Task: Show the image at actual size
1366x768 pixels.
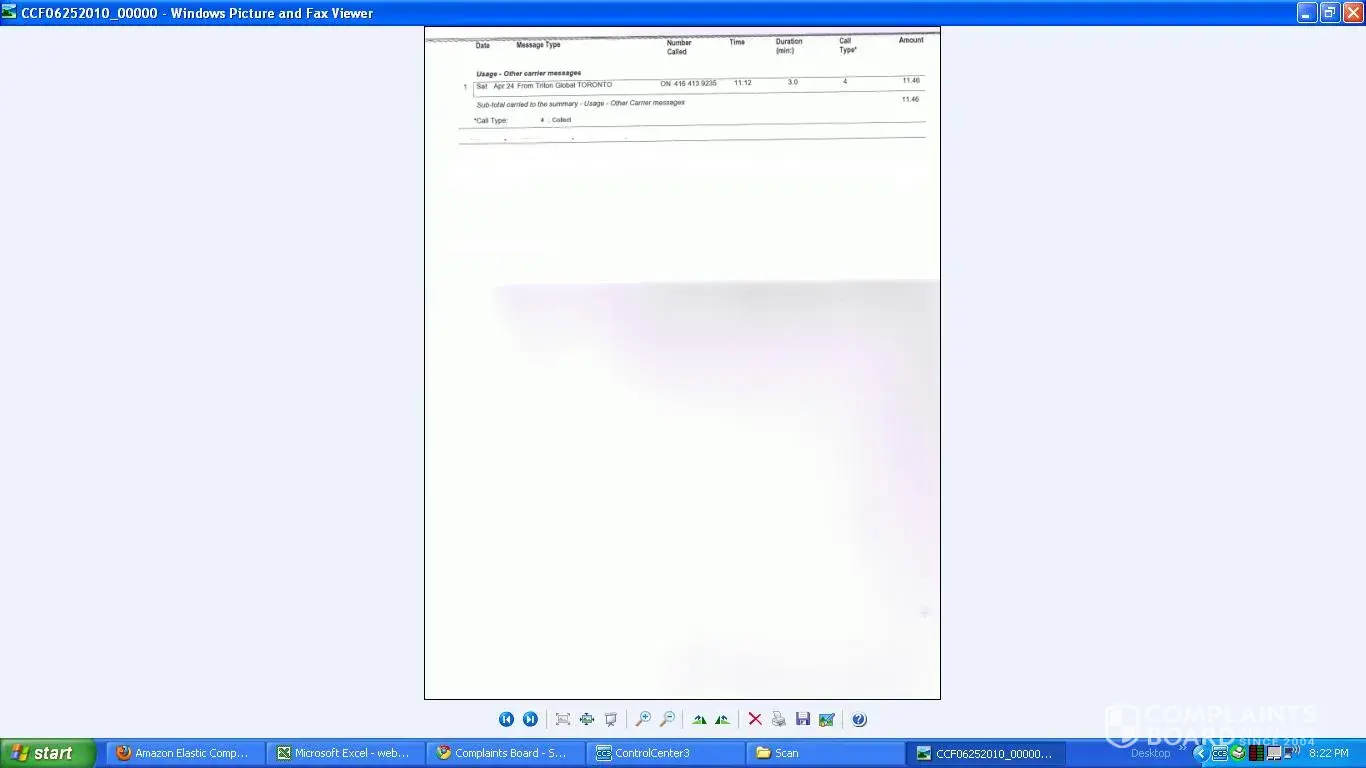Action: (587, 719)
